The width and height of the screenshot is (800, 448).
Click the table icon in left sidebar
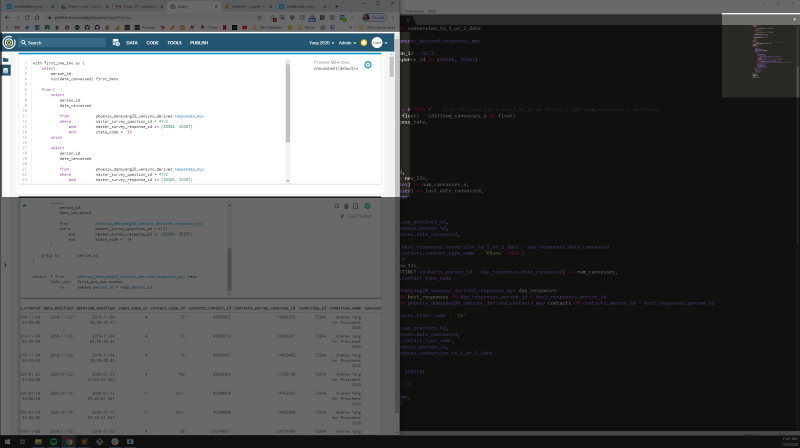point(6,71)
